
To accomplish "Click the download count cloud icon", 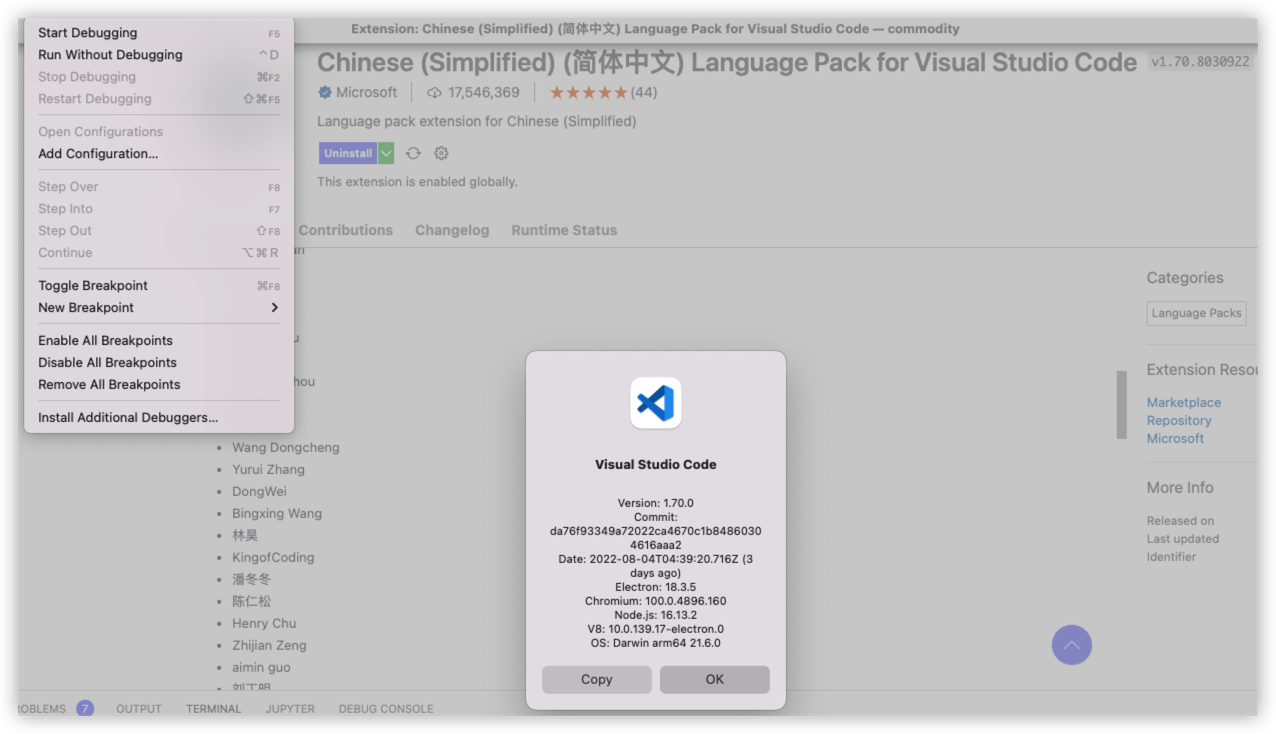I will [434, 91].
